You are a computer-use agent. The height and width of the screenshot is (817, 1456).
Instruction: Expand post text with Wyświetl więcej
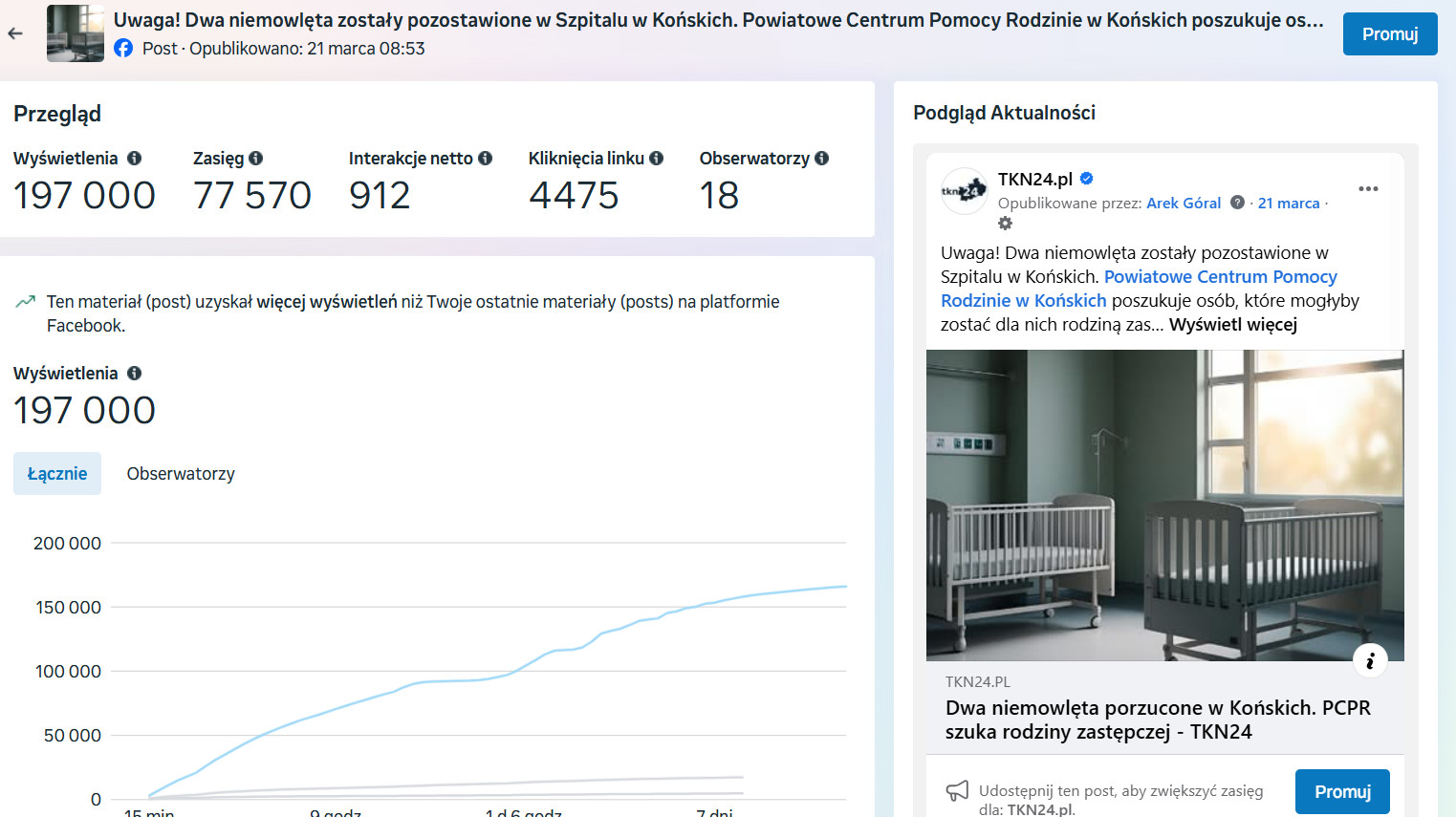point(1232,325)
